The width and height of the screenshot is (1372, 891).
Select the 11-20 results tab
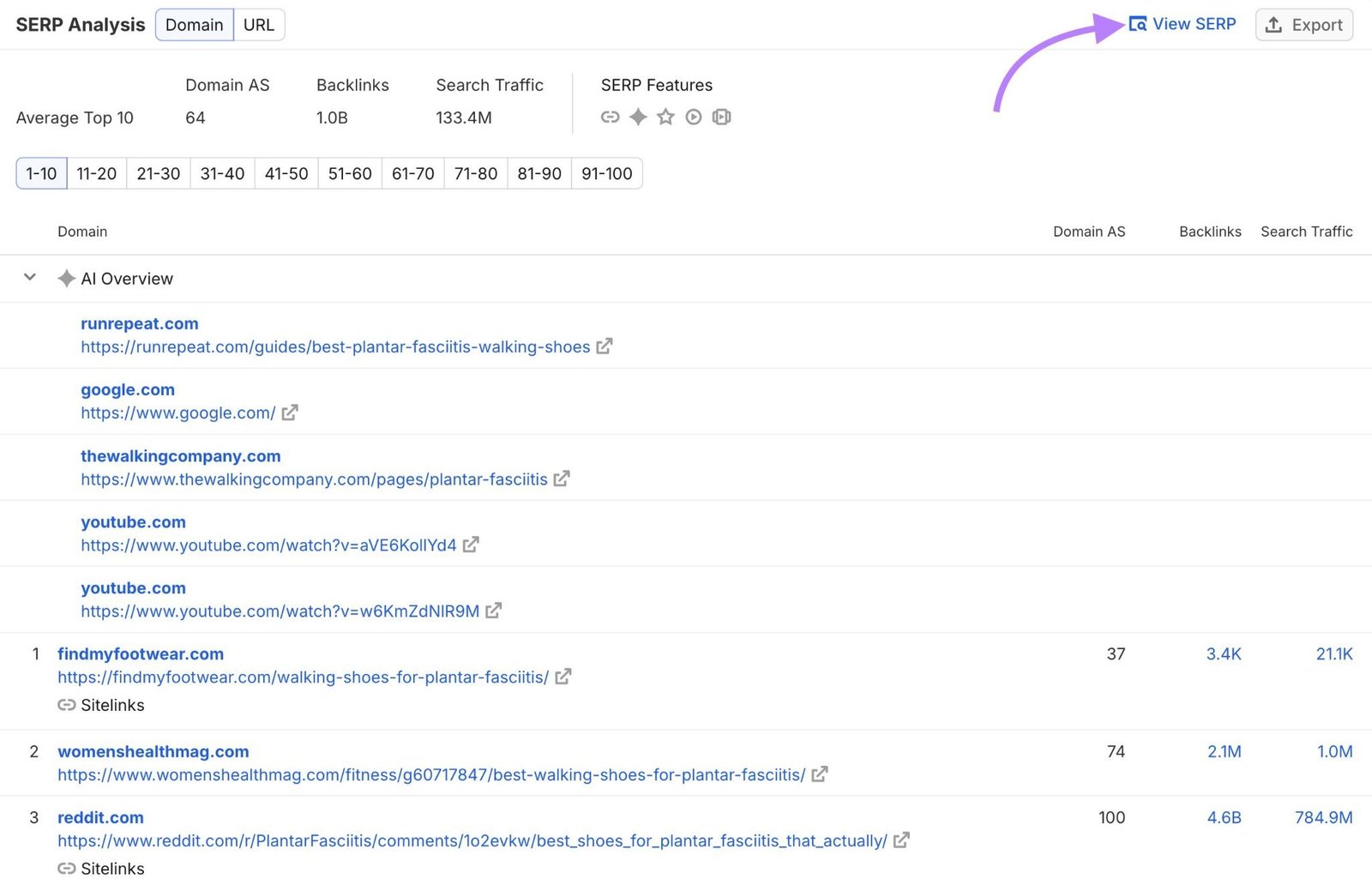(x=97, y=173)
